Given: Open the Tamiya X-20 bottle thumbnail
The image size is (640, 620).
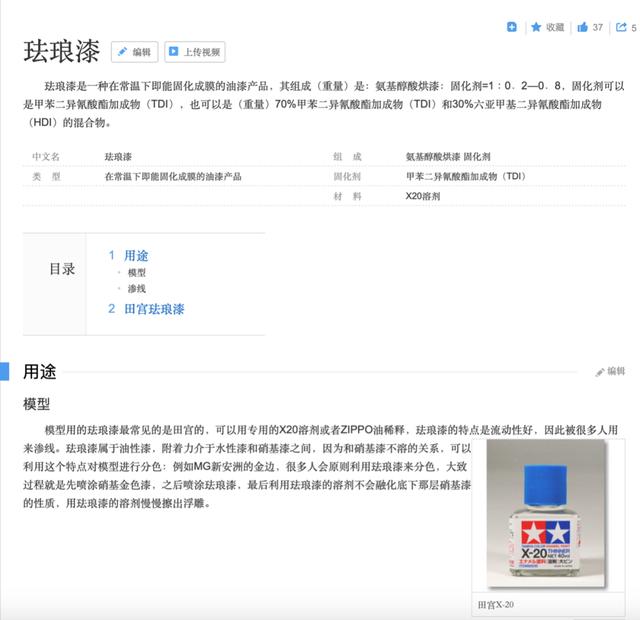Looking at the screenshot, I should click(546, 513).
